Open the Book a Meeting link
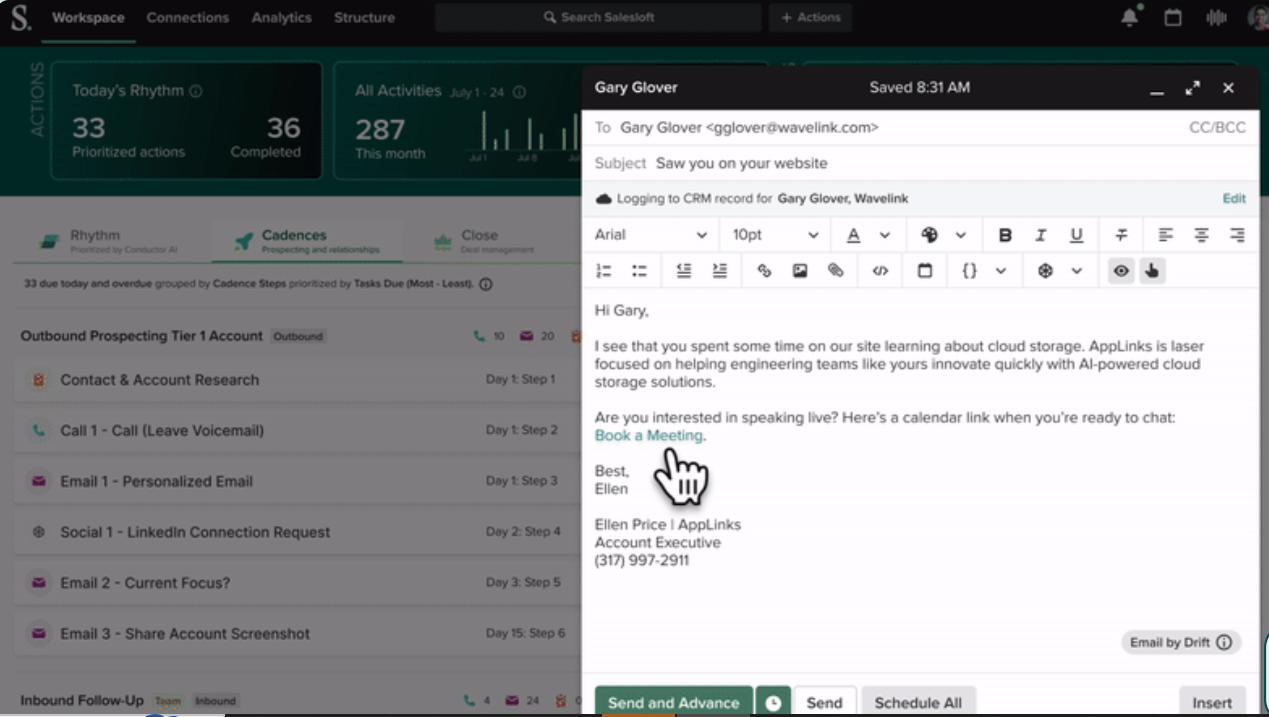The width and height of the screenshot is (1269, 717). point(649,436)
